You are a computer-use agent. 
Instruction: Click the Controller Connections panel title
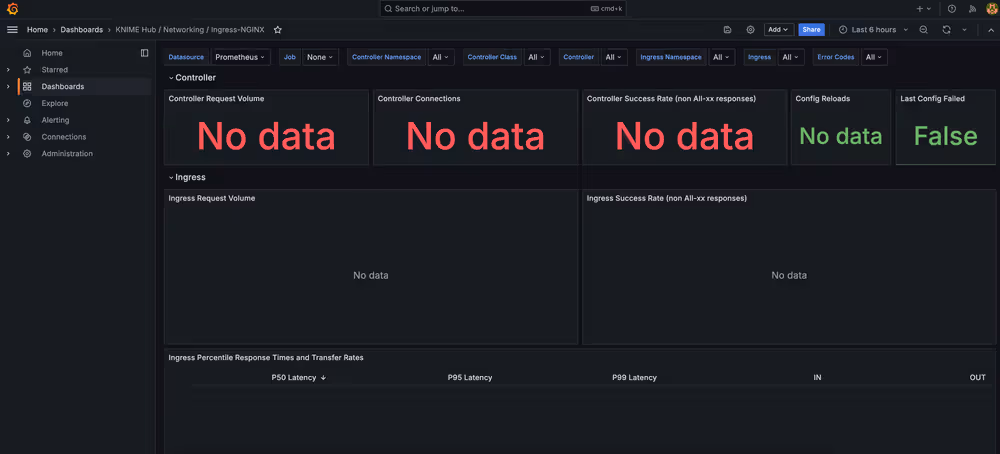419,99
